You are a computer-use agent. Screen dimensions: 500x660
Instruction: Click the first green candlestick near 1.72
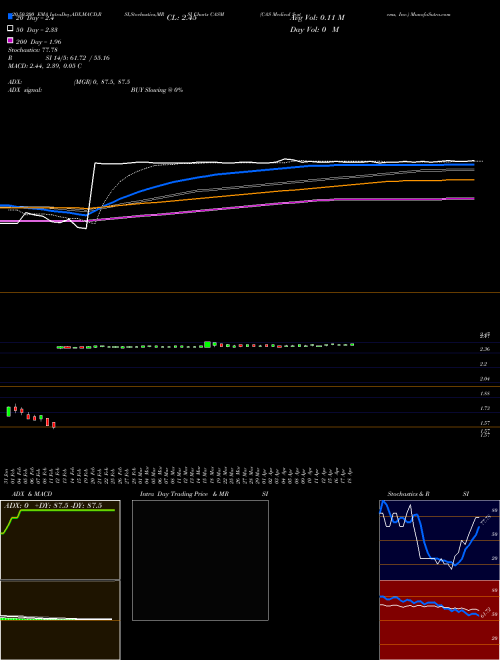pos(8,411)
